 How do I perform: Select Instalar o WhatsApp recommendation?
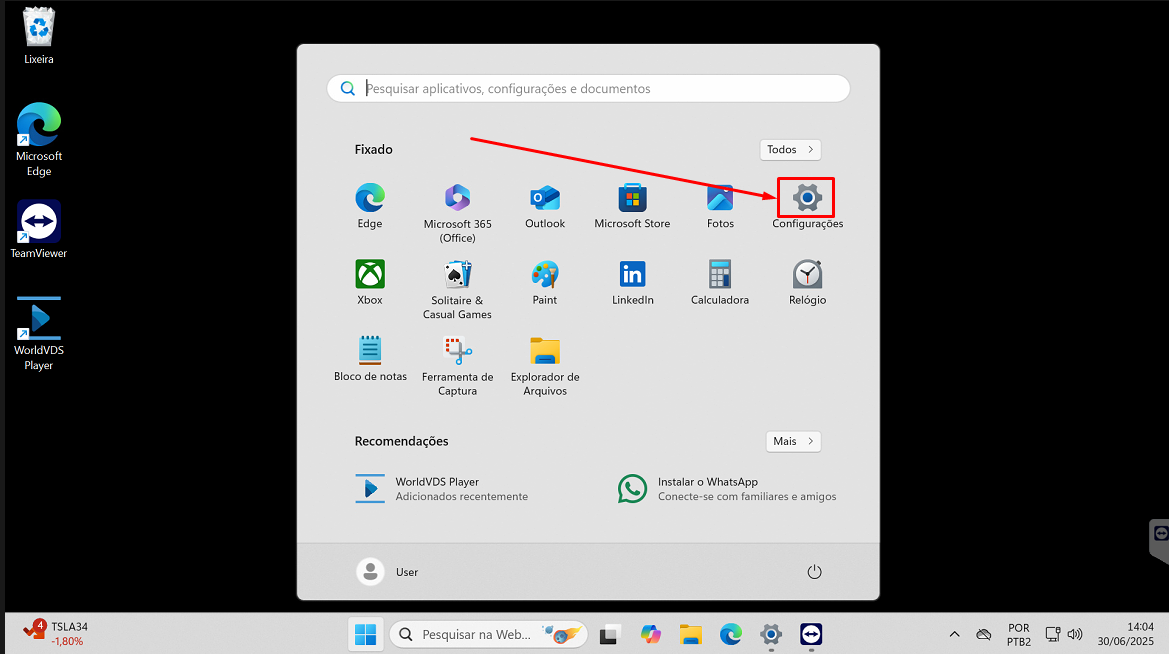pos(727,489)
